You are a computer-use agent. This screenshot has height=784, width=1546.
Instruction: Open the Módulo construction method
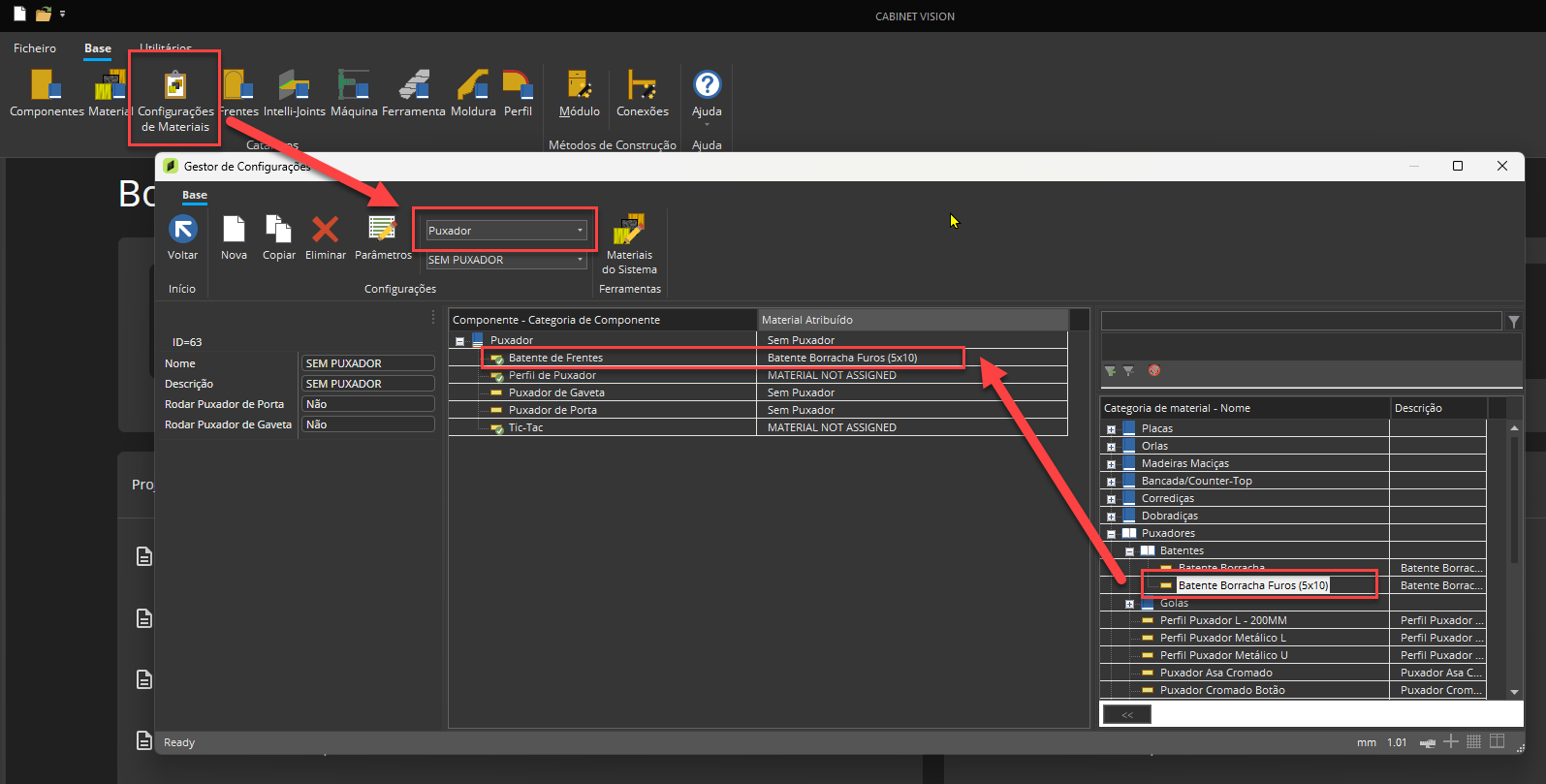(x=579, y=86)
